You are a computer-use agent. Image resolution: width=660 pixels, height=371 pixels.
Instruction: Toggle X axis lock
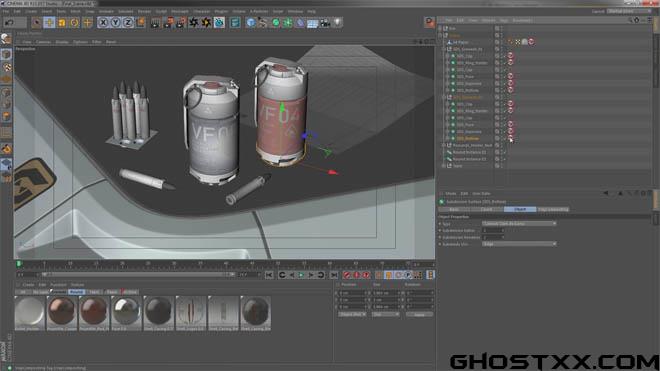tap(103, 23)
